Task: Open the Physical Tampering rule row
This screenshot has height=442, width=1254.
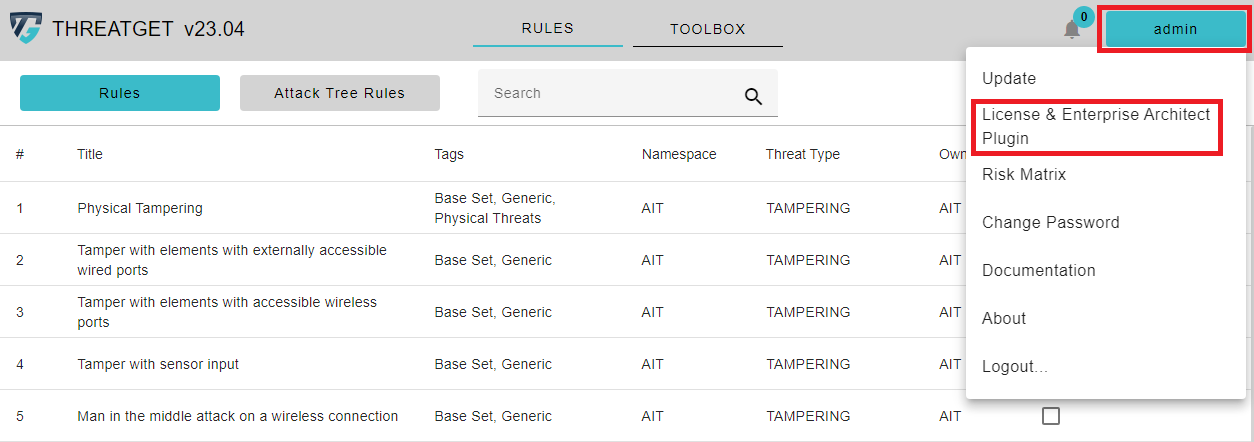Action: [x=140, y=208]
